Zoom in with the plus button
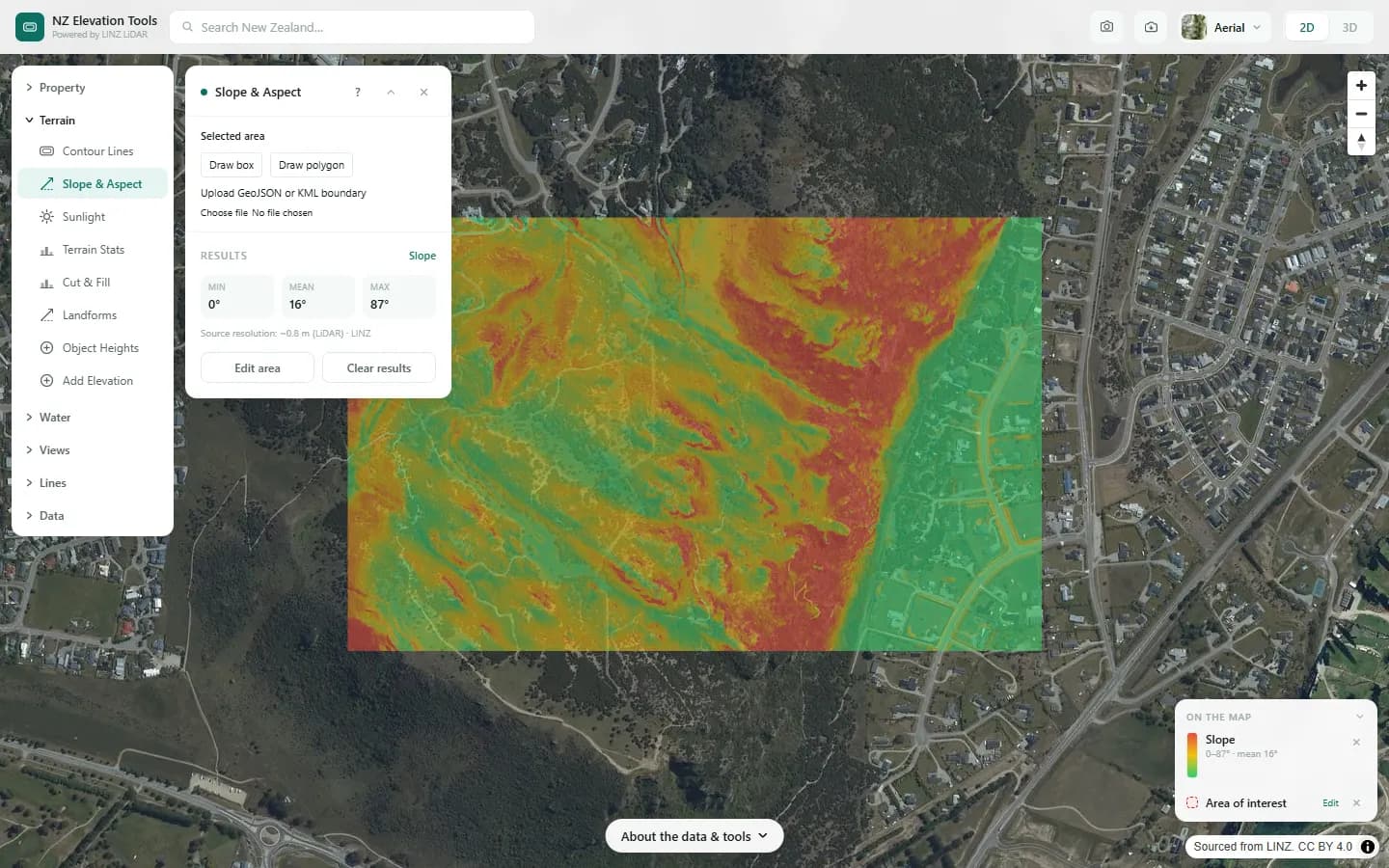The height and width of the screenshot is (868, 1389). click(x=1361, y=86)
